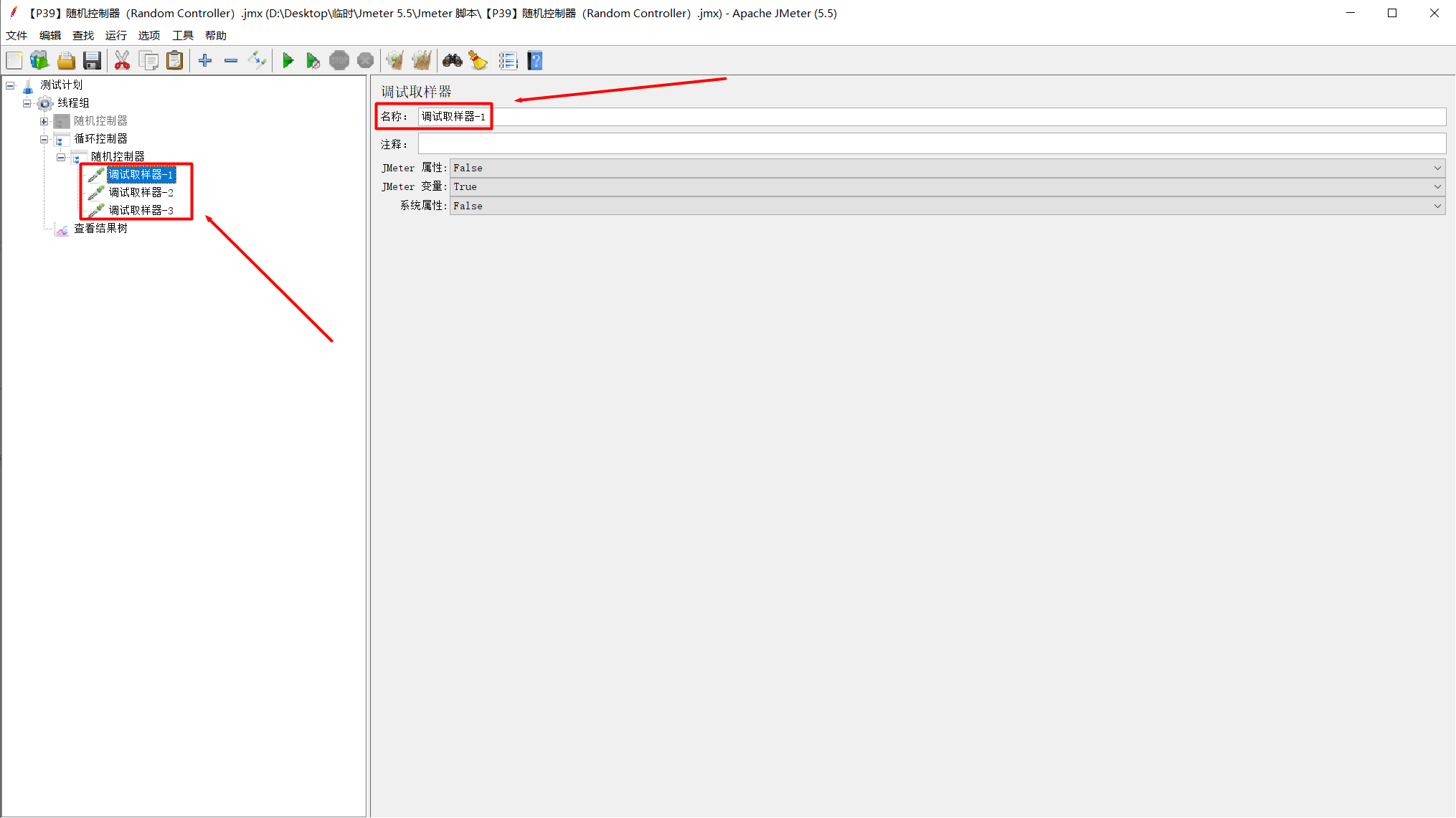Collapse the nested 随机控制器 under 循环控制器

[61, 157]
